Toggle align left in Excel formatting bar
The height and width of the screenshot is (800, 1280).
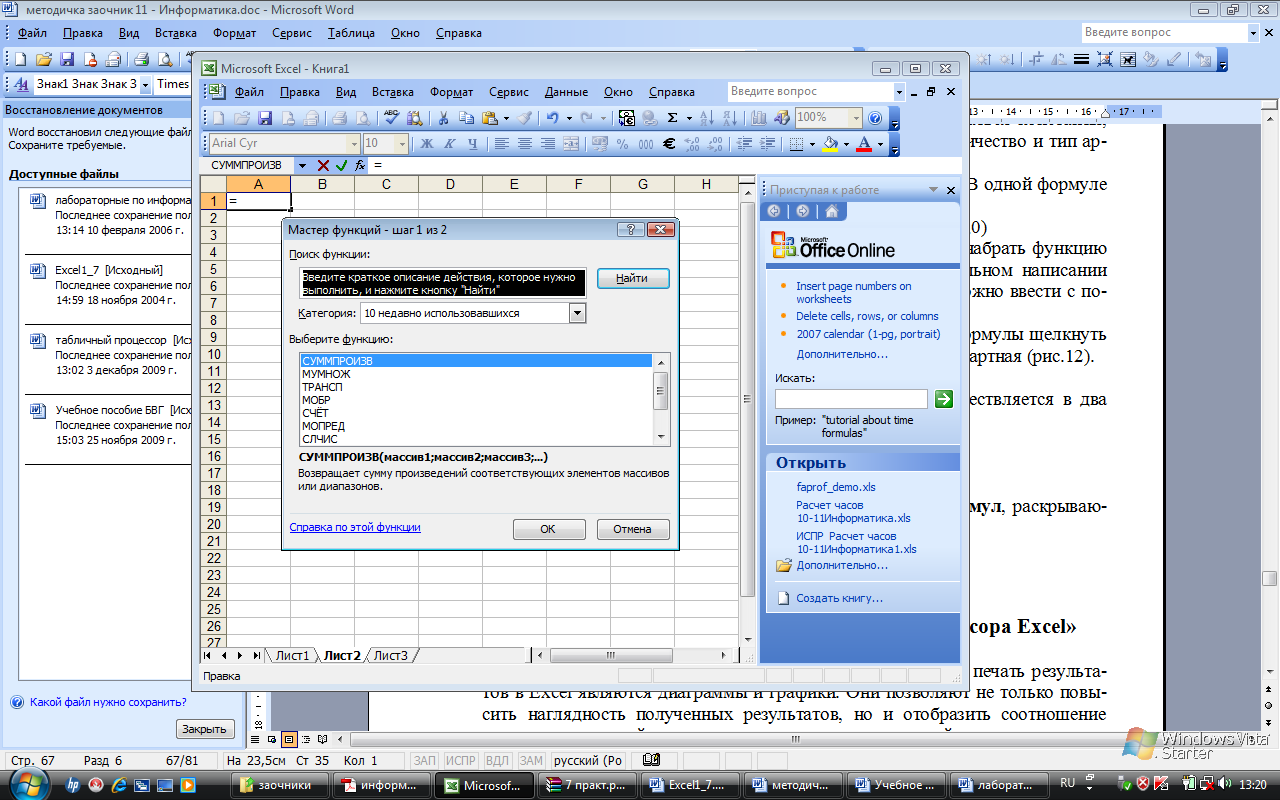click(501, 143)
